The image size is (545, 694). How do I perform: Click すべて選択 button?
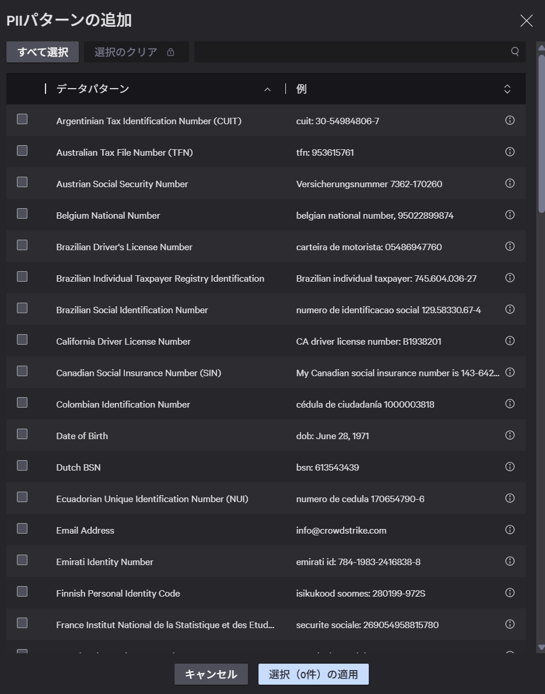[43, 52]
